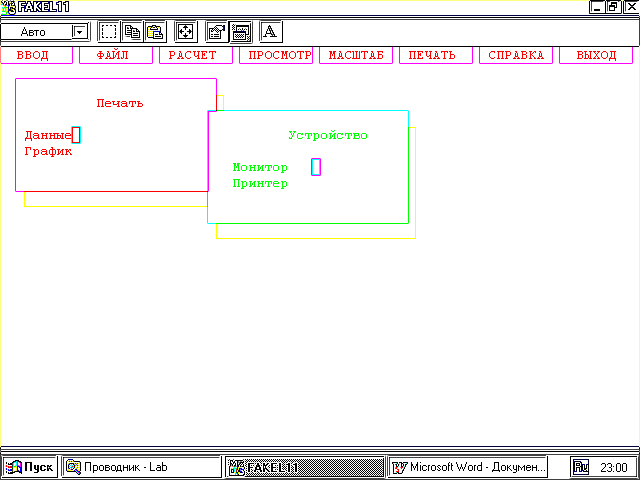Open the Properties toolbar icon
This screenshot has height=480, width=640.
[x=217, y=32]
